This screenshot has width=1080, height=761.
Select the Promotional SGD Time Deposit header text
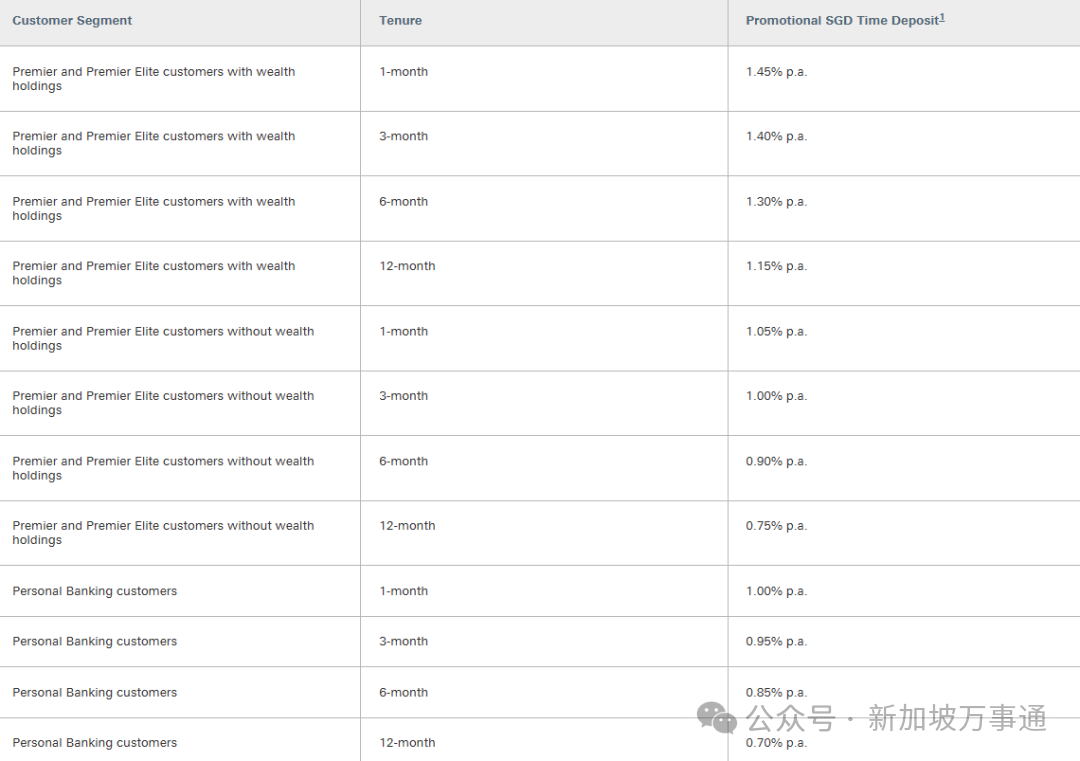tap(842, 21)
